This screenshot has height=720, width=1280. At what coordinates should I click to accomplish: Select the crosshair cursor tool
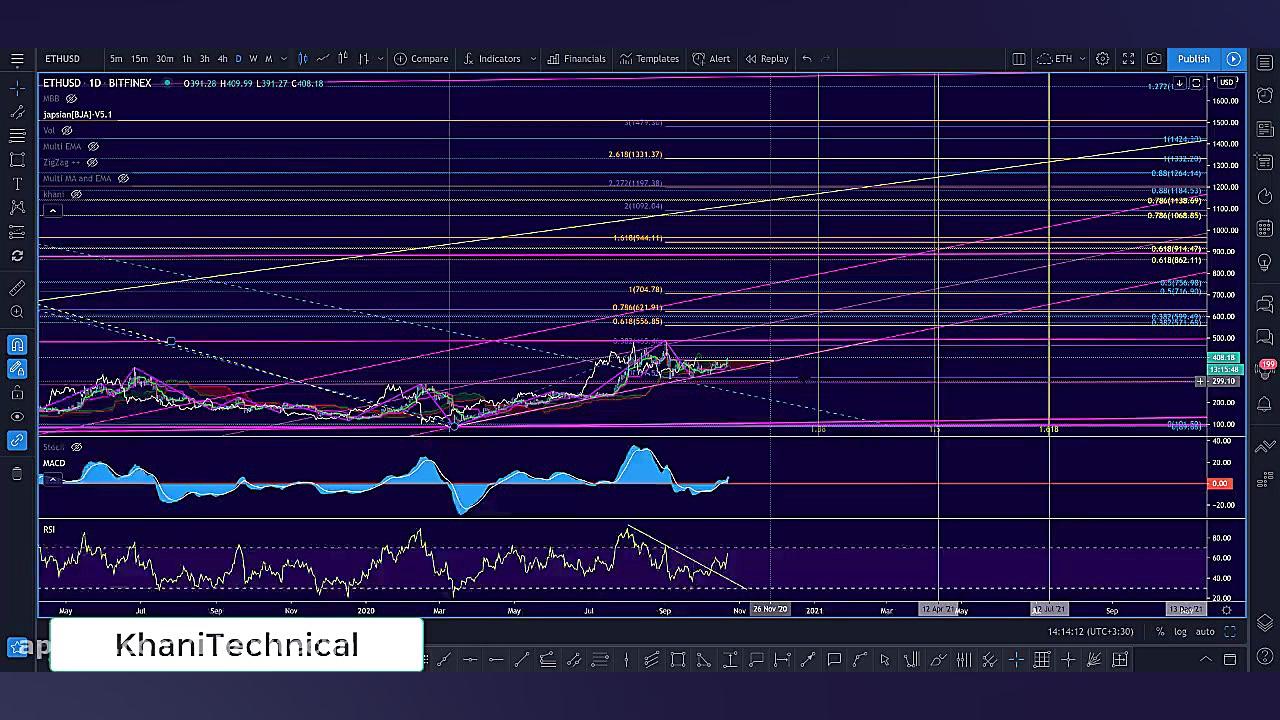17,88
